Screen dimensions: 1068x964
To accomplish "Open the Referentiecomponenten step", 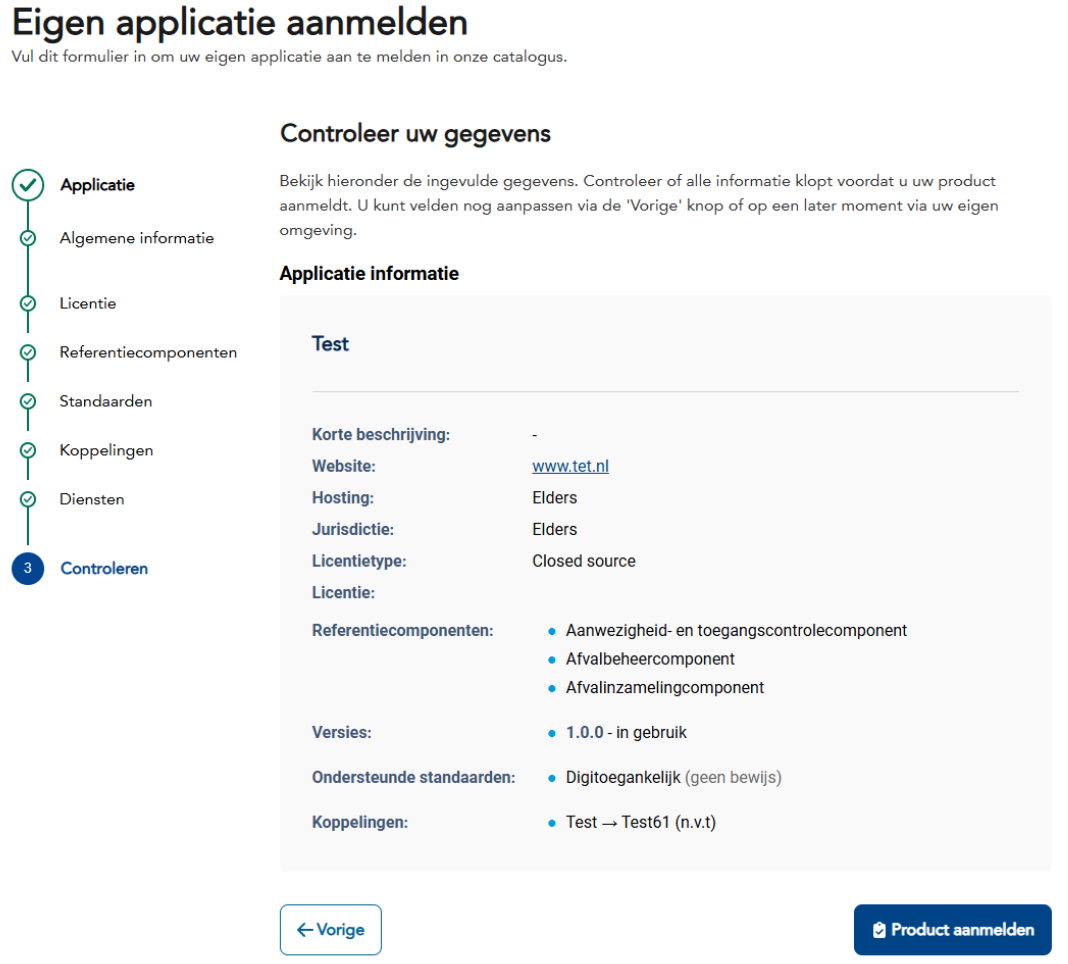I will [148, 352].
